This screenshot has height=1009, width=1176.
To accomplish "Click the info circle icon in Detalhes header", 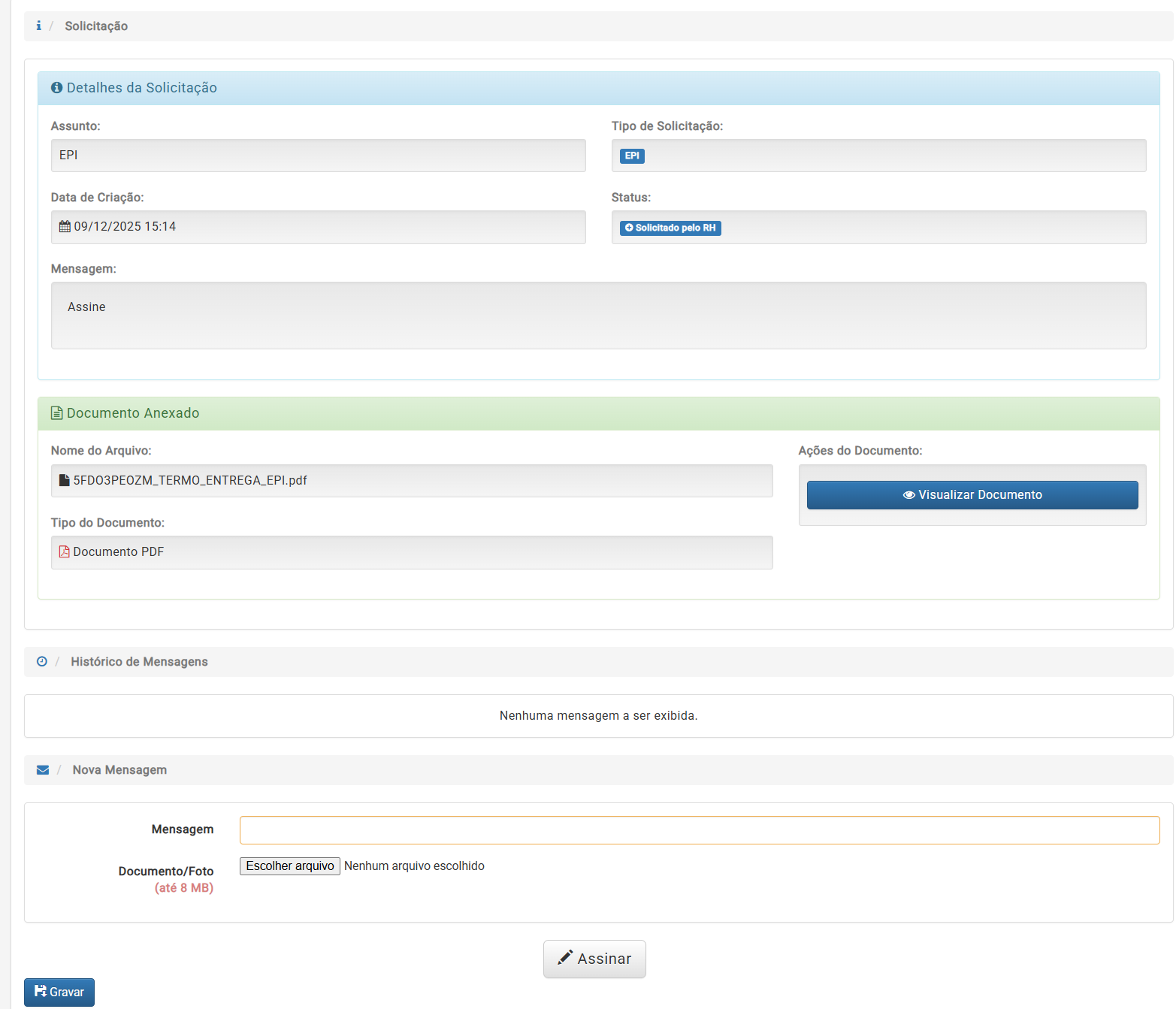I will click(56, 88).
